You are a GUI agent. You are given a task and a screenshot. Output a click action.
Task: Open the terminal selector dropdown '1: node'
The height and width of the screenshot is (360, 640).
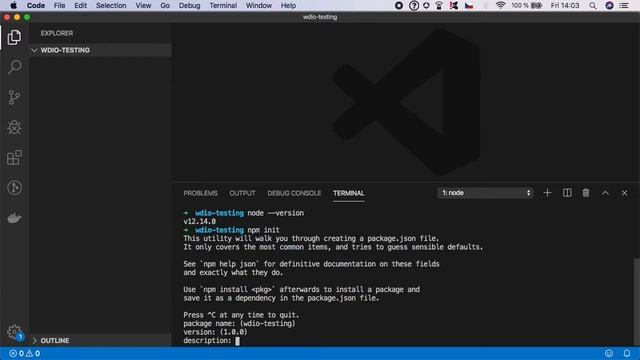(485, 193)
